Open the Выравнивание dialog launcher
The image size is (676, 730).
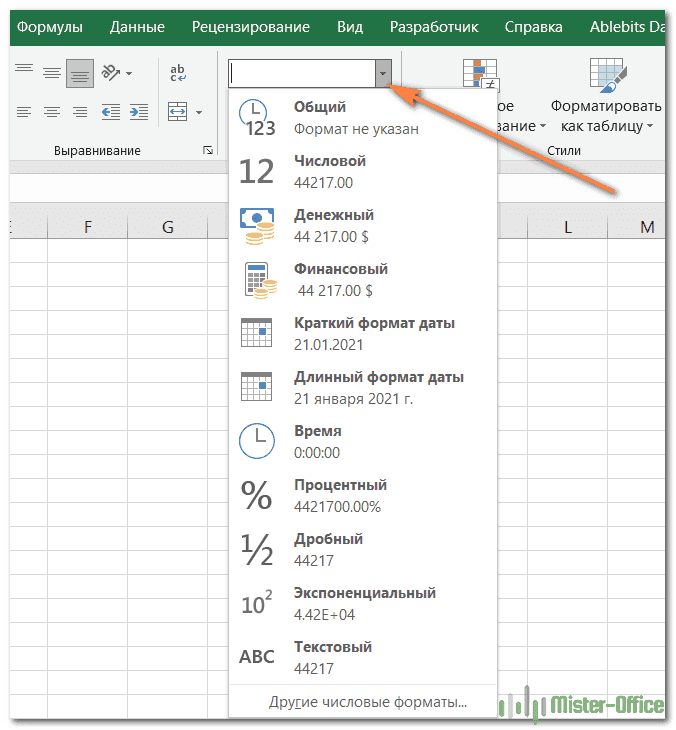[207, 150]
